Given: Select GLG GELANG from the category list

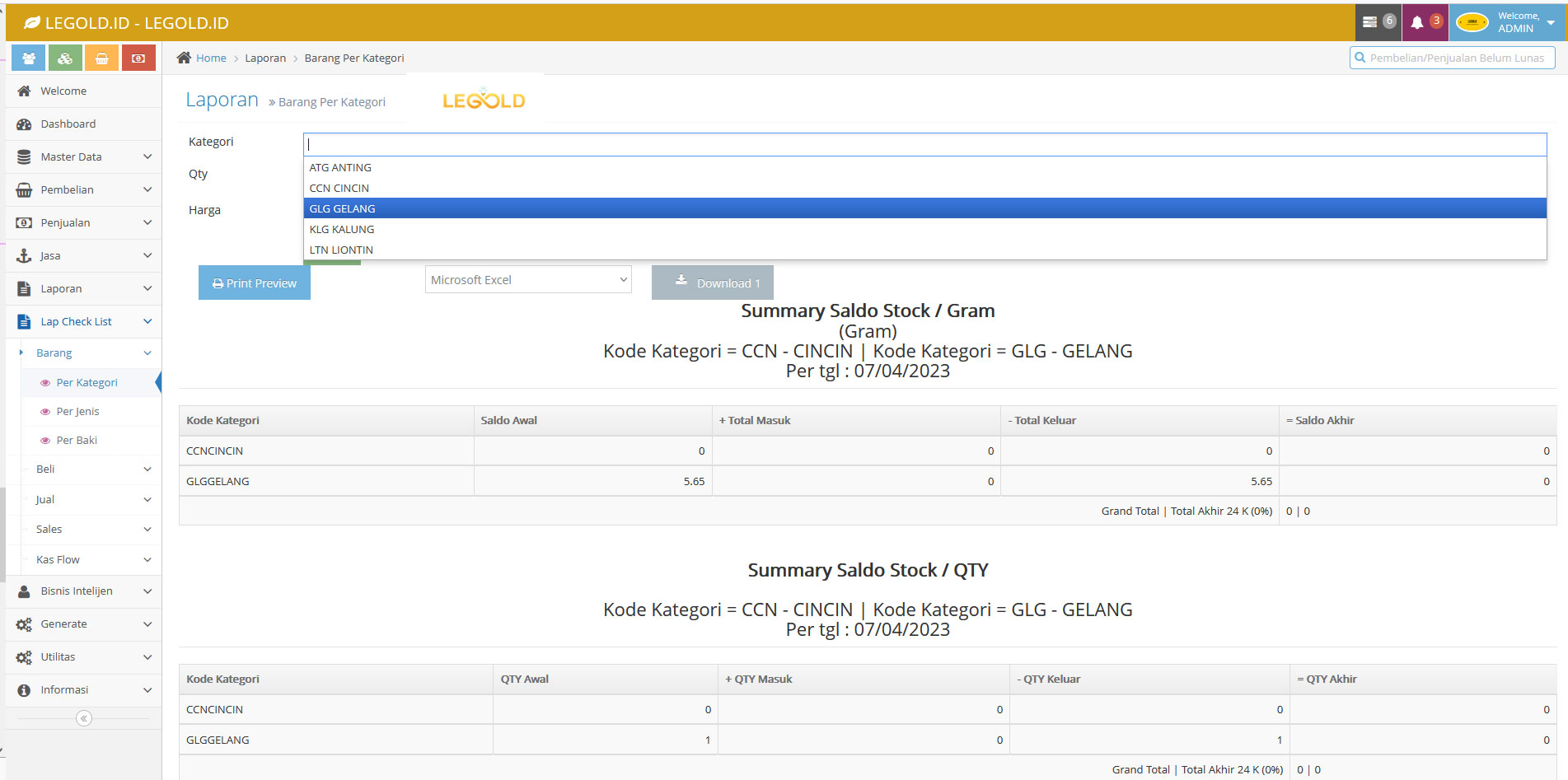Looking at the screenshot, I should click(343, 208).
